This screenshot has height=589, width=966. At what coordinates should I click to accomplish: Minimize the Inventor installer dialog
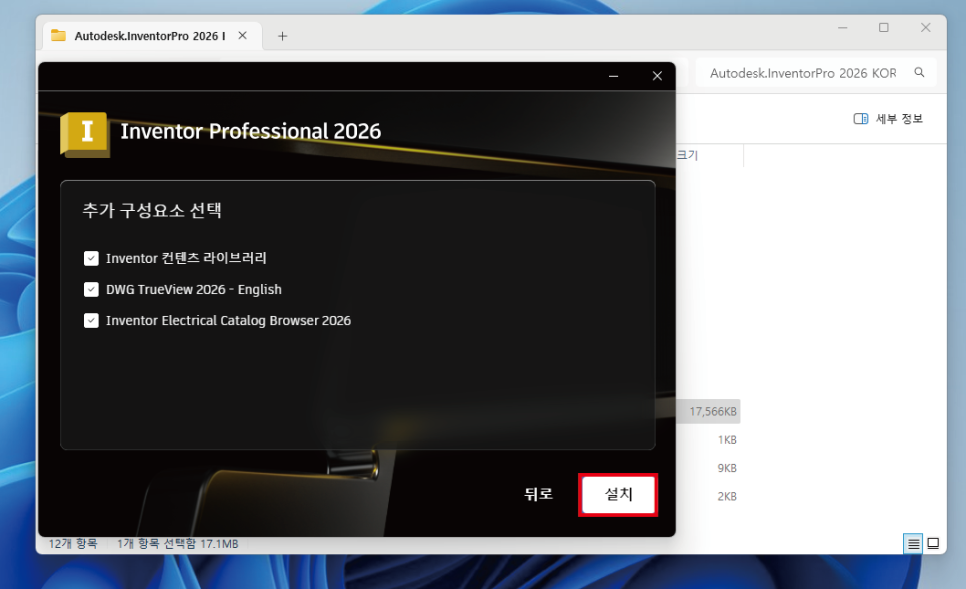click(x=613, y=76)
